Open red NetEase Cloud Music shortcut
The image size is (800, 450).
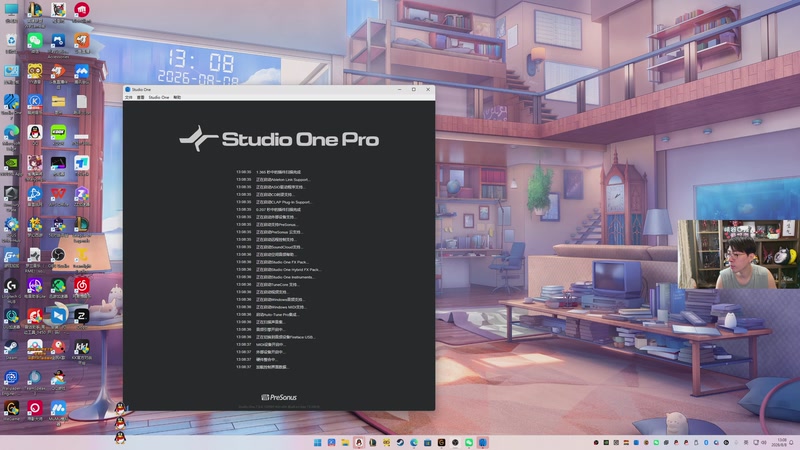pos(82,286)
